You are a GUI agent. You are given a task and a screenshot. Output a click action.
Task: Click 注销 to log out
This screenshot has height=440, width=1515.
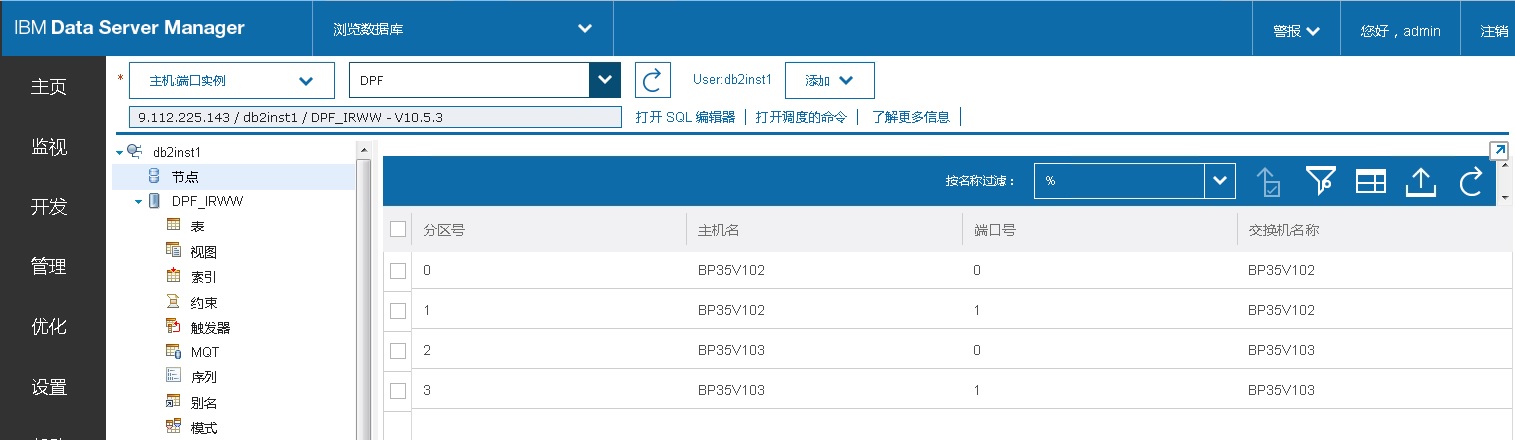[x=1494, y=31]
